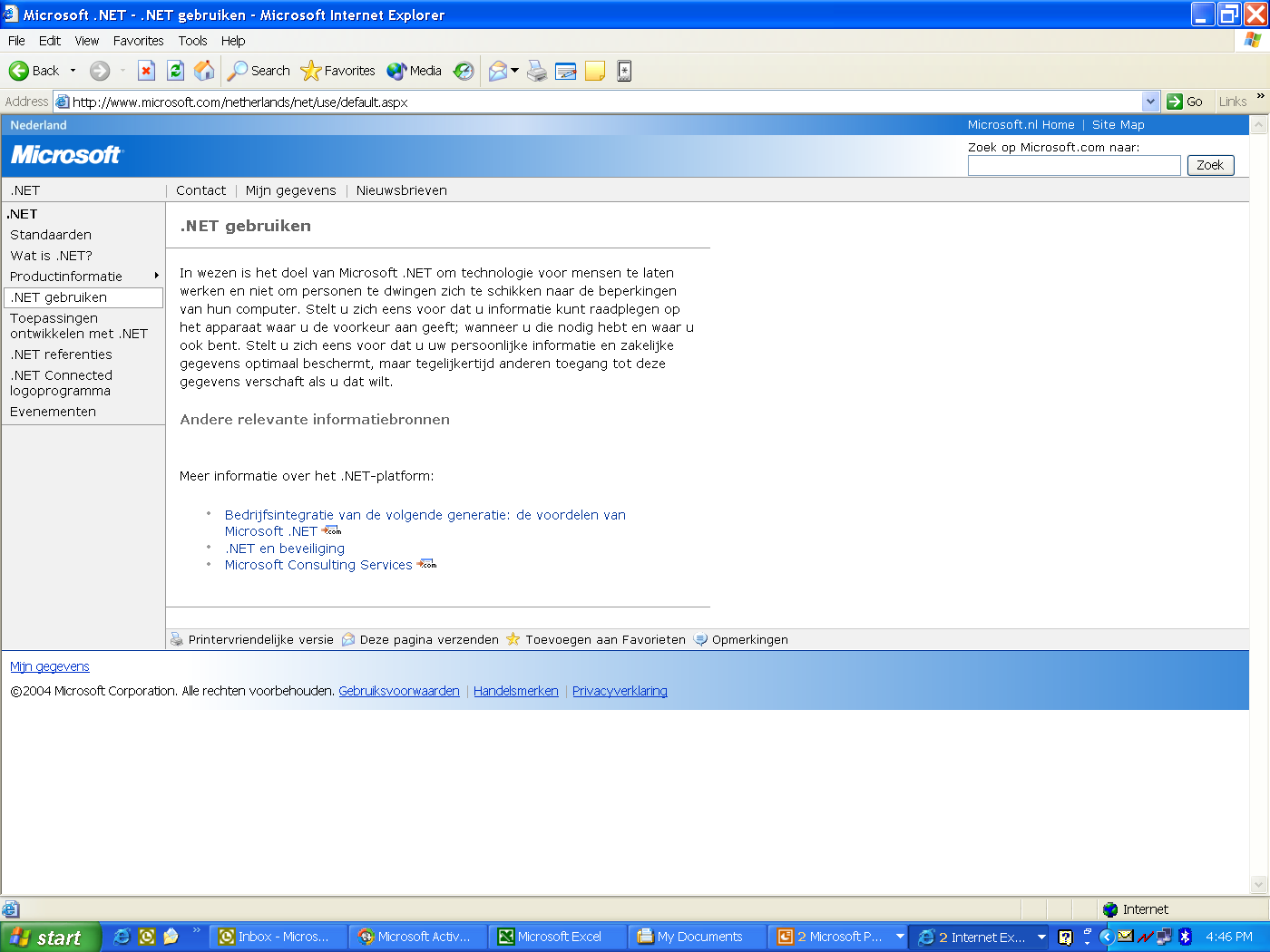Open .NET en beveiliging link
The height and width of the screenshot is (952, 1270).
(x=285, y=549)
